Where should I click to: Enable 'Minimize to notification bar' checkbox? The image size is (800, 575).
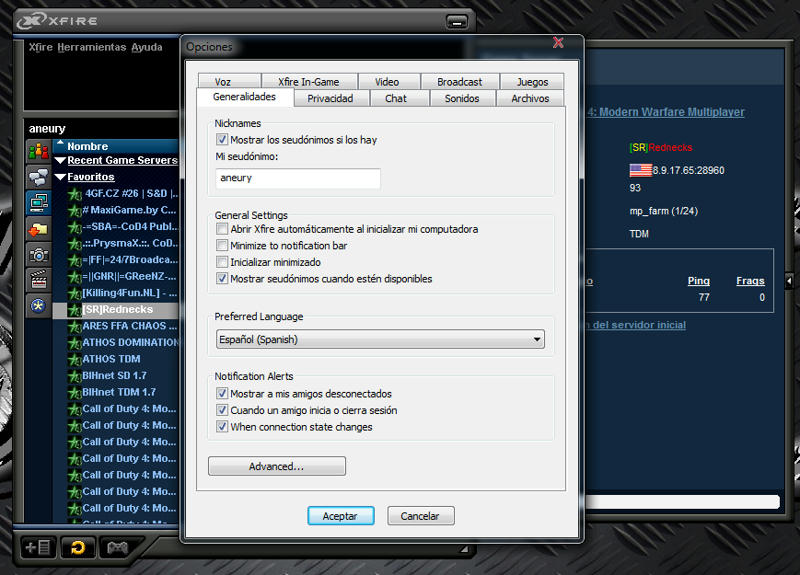pyautogui.click(x=221, y=245)
